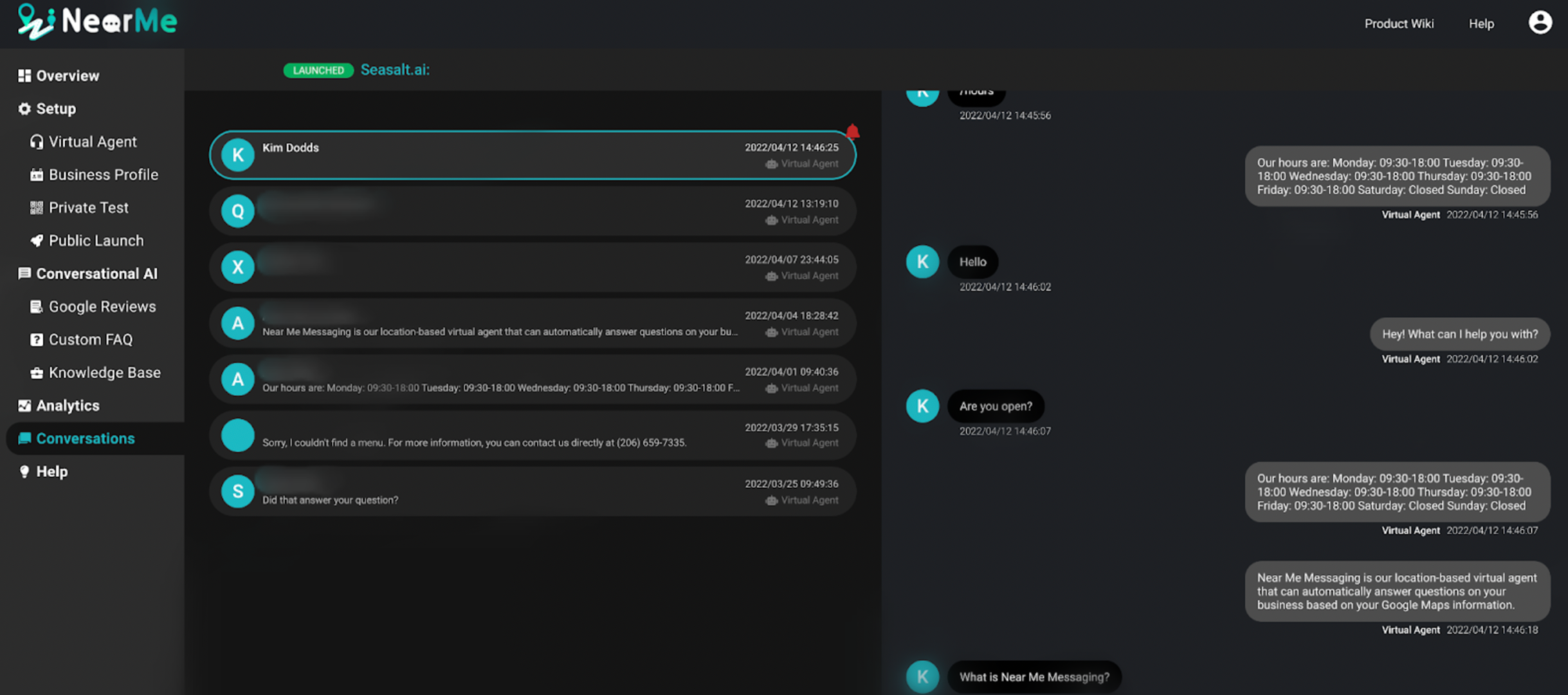Click the Conversations message icon
The image size is (1568, 695).
pos(24,438)
